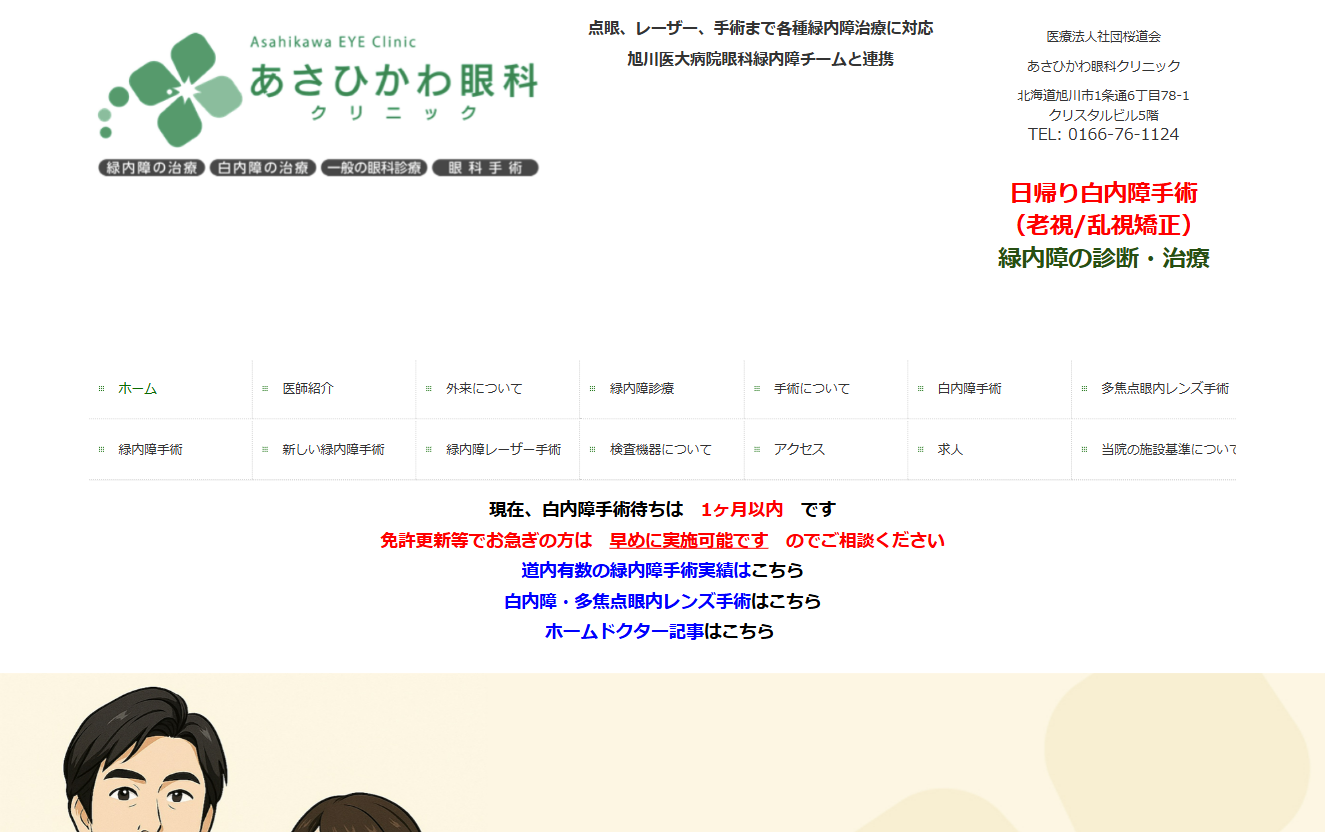The image size is (1325, 832).
Task: Open 当院の施設基準について menu item
Action: (1168, 450)
